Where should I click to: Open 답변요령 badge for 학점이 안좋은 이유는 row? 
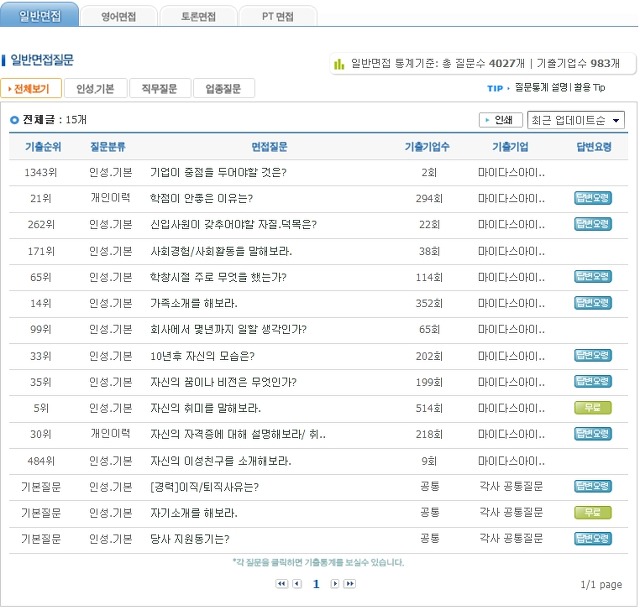click(593, 198)
